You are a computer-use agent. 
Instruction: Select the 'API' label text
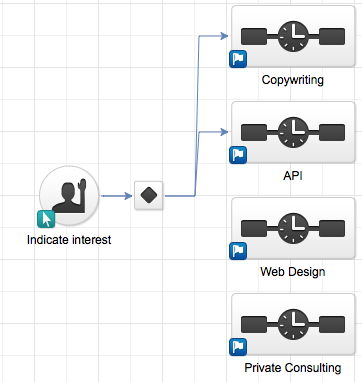pyautogui.click(x=293, y=175)
